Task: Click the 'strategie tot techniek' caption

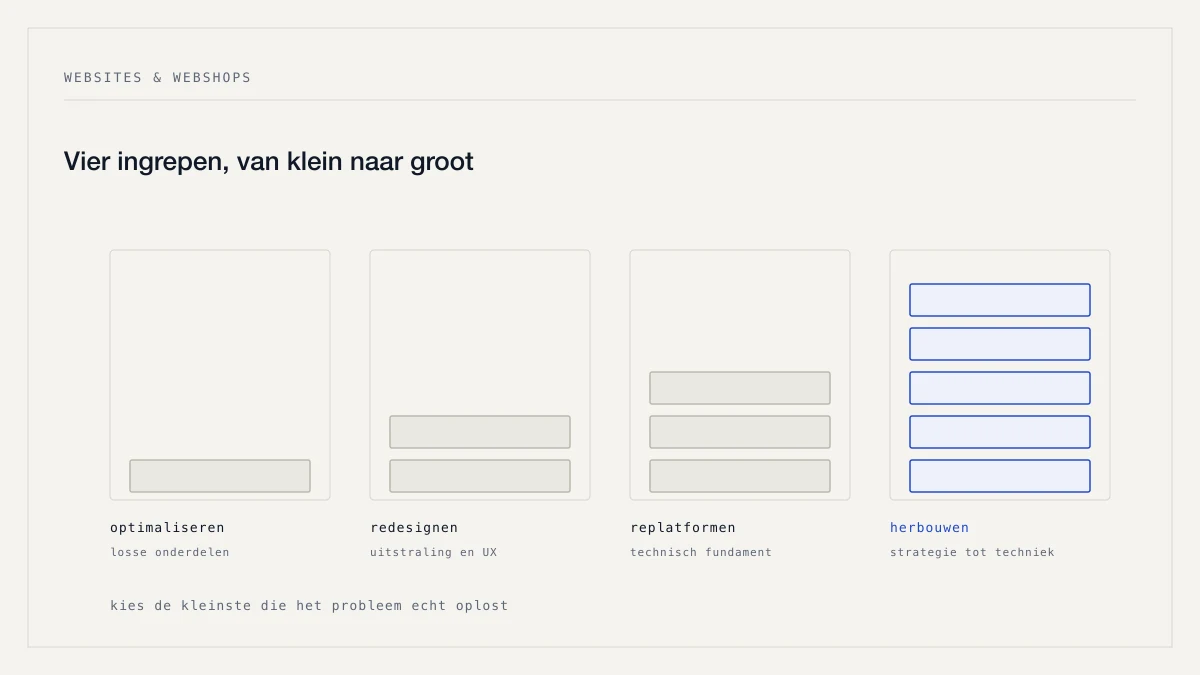Action: 972,552
